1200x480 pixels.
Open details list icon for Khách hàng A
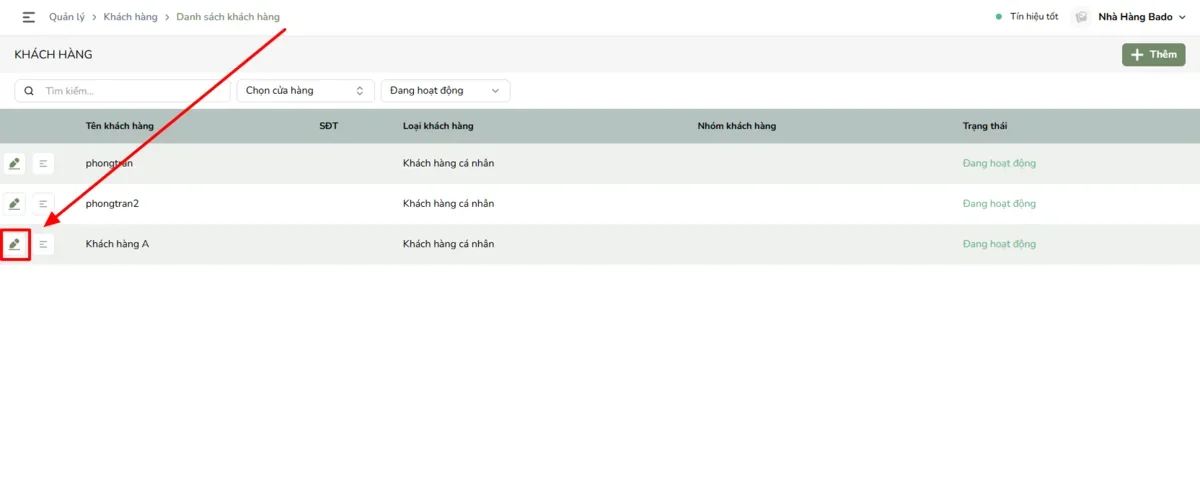[x=43, y=244]
